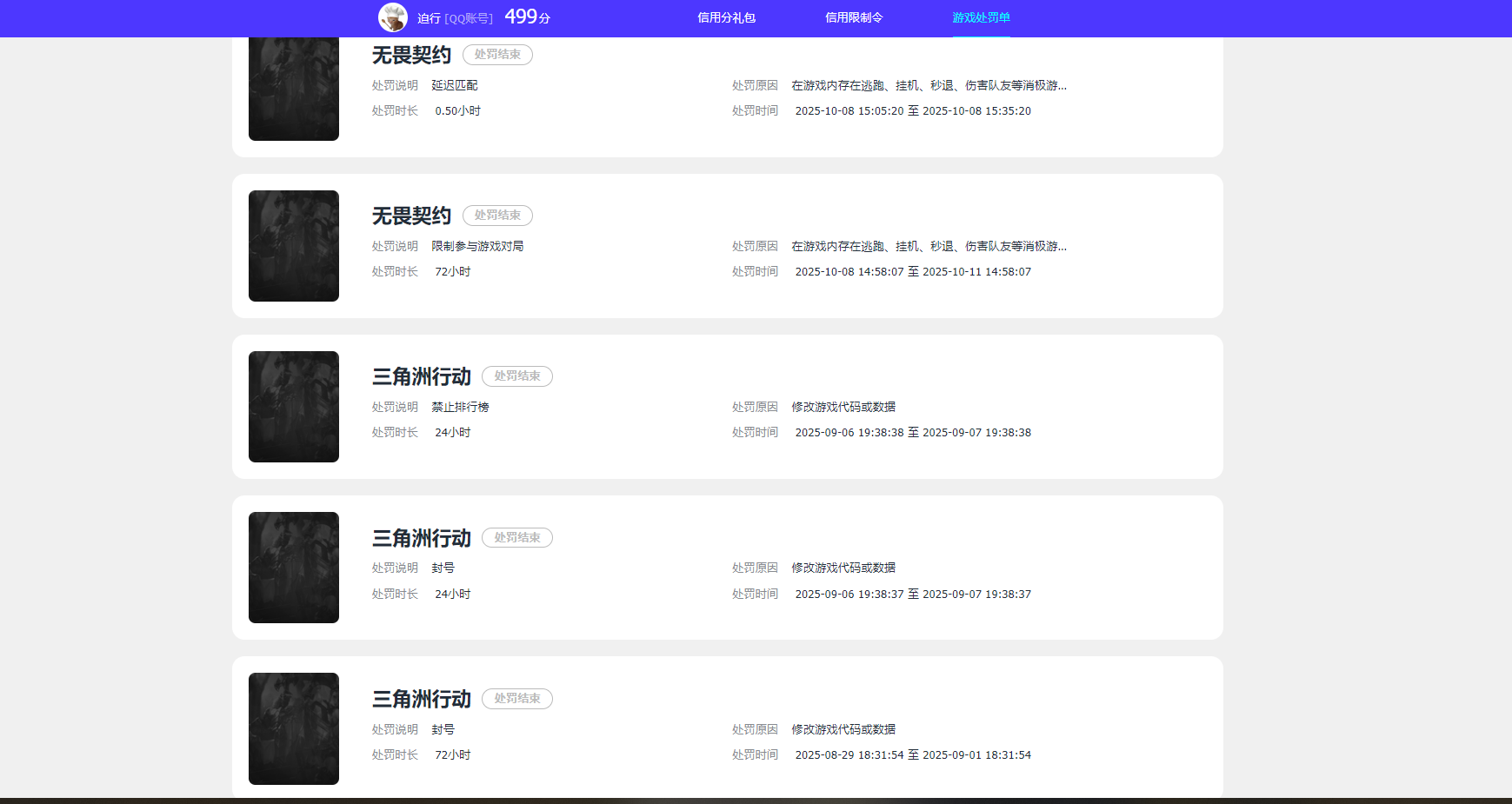Image resolution: width=1512 pixels, height=804 pixels.
Task: Click time range ending 2025-09-07 19:38:37
Action: [x=913, y=595]
